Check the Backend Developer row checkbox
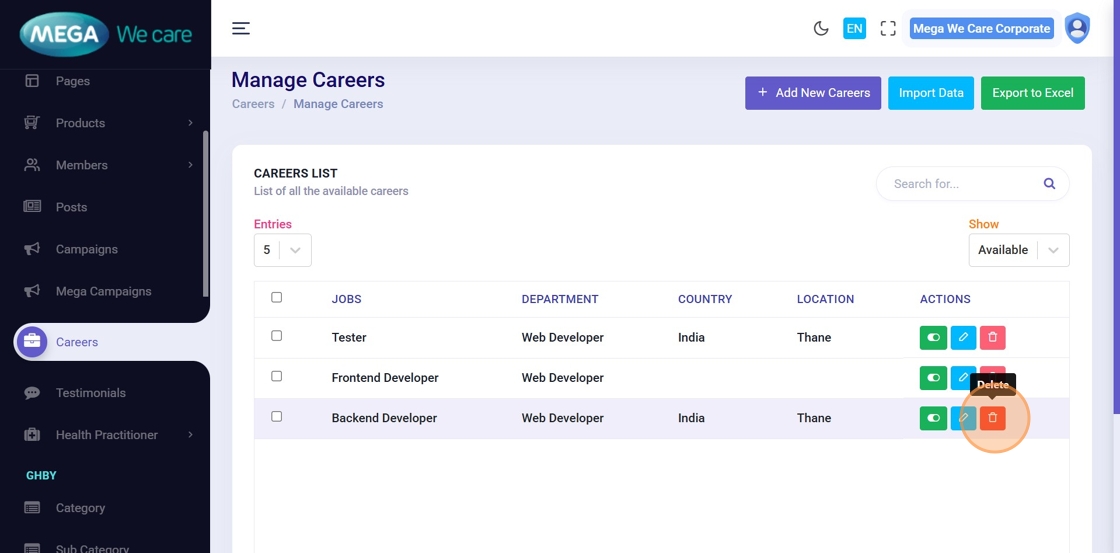Screen dimensions: 1120x553 tap(277, 416)
